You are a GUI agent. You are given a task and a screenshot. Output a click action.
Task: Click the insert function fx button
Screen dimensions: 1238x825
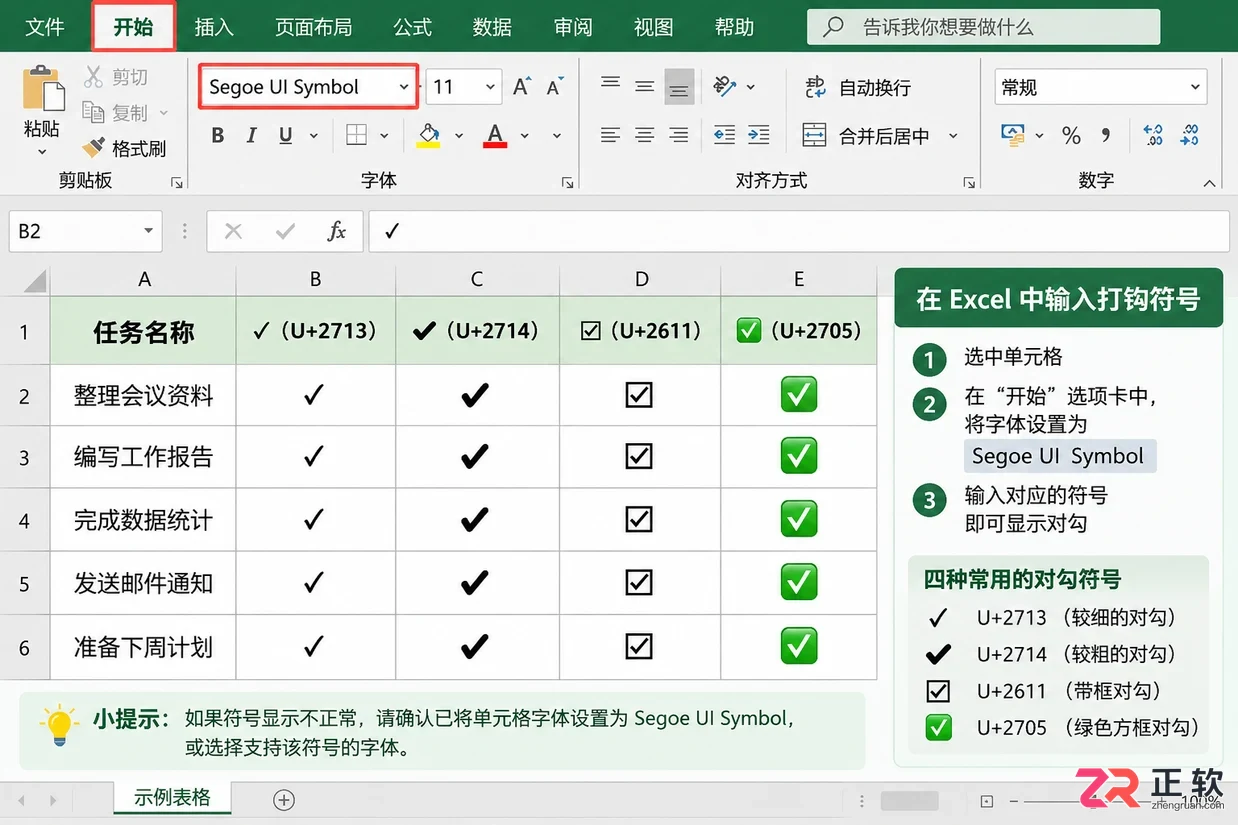[337, 231]
